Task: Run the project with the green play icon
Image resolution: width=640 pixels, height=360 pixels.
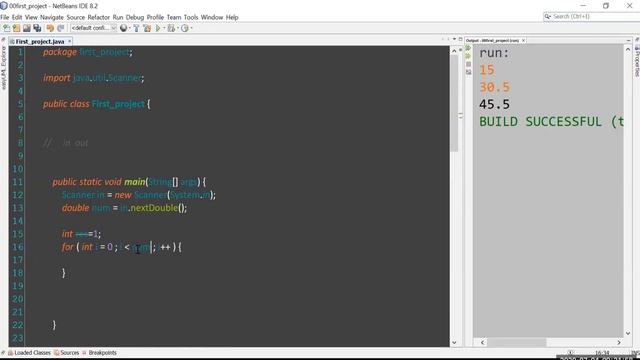Action: 158,28
